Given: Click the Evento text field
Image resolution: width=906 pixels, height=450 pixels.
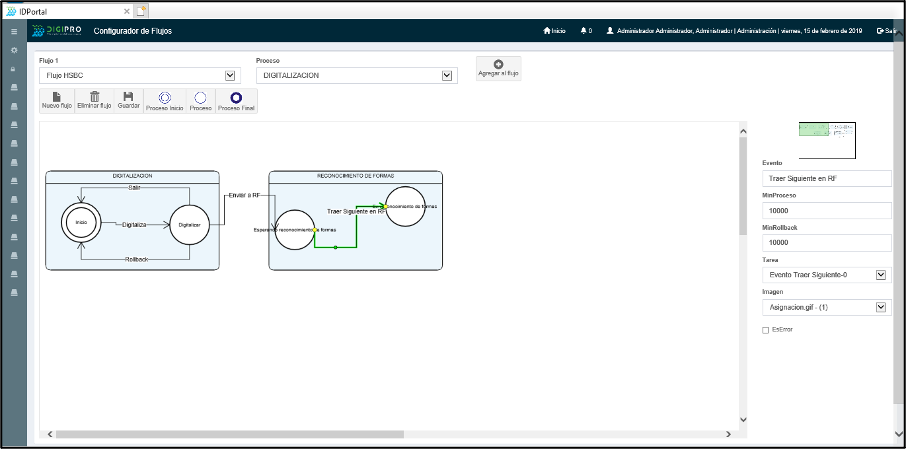Looking at the screenshot, I should (x=826, y=177).
